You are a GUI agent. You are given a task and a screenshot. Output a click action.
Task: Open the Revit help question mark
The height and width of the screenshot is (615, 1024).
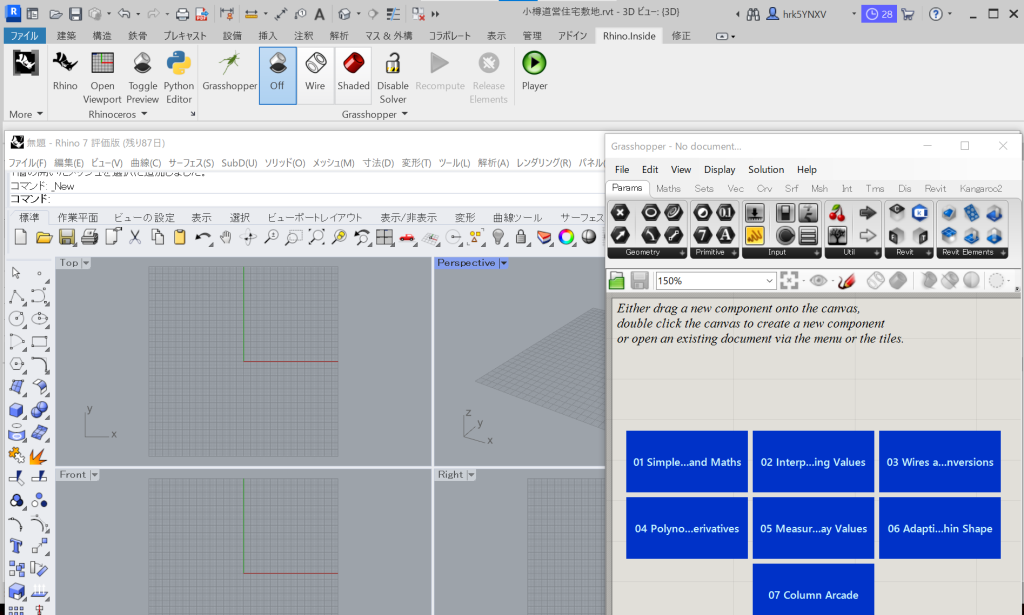click(x=936, y=14)
